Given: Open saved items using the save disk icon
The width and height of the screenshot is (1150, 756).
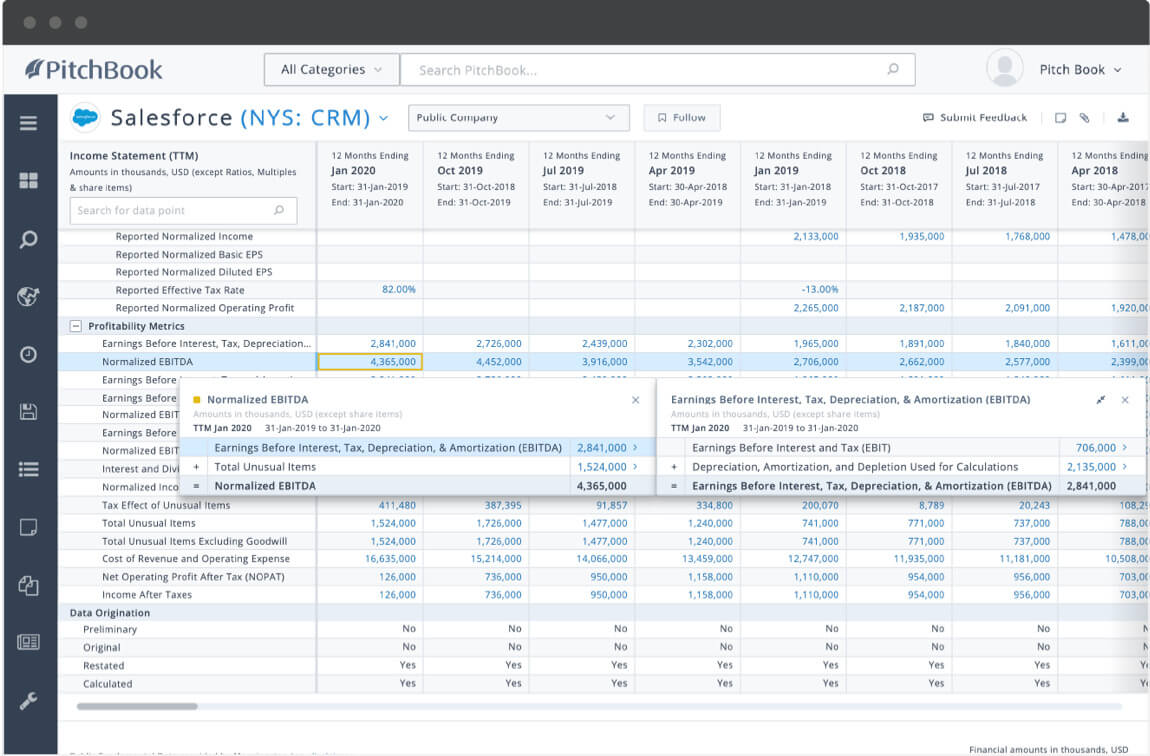Looking at the screenshot, I should pos(30,410).
